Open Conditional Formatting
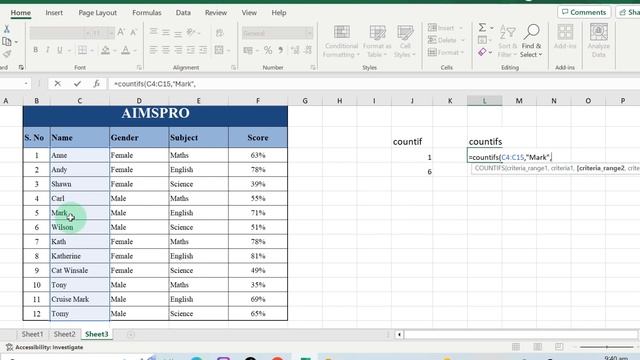Screen dimensions: 640x360 (341, 41)
